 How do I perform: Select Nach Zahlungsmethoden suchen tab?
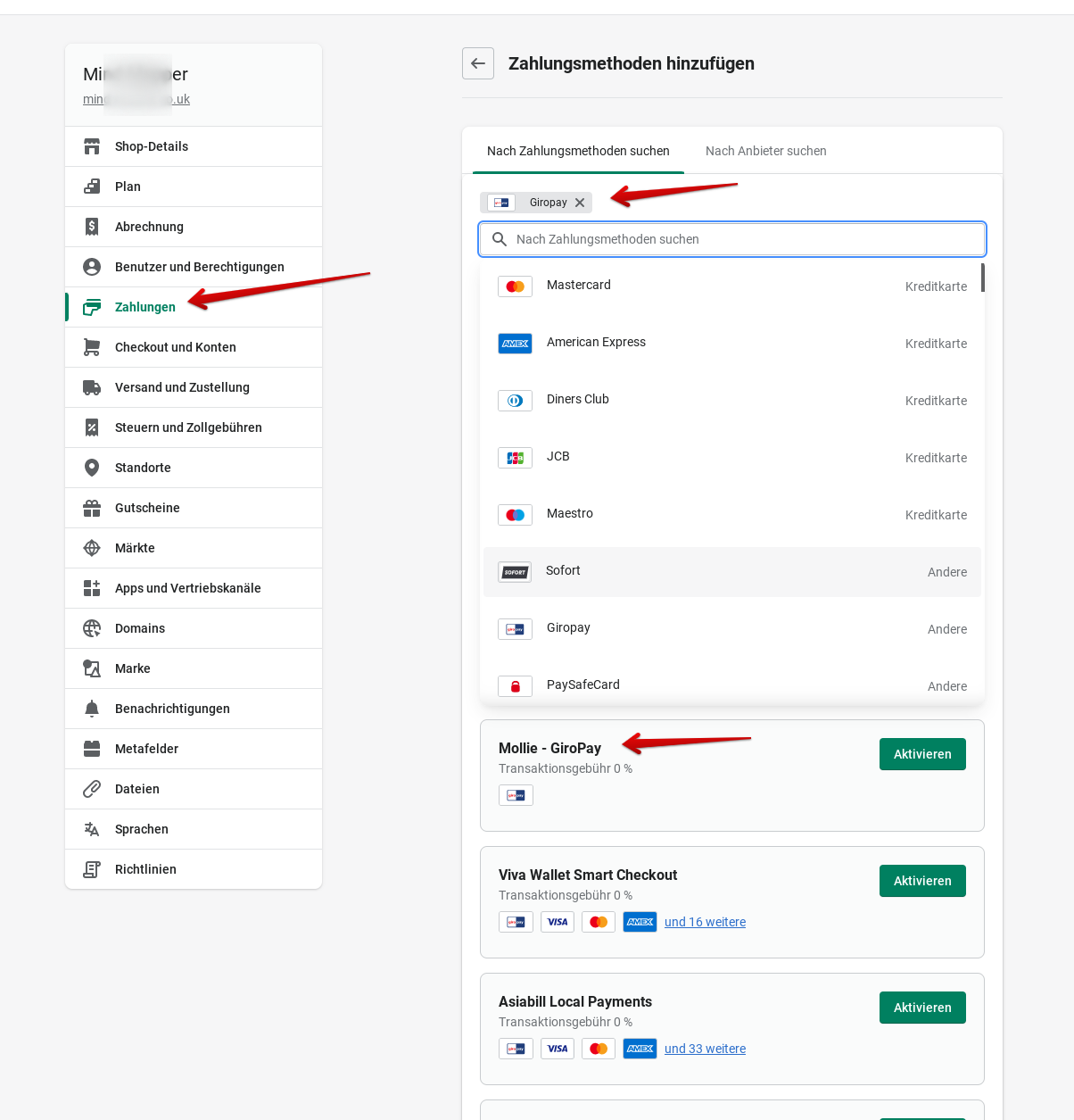[x=578, y=151]
